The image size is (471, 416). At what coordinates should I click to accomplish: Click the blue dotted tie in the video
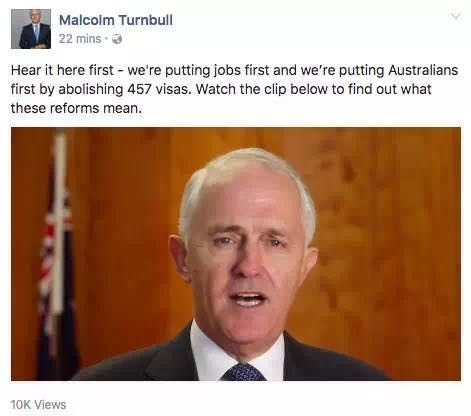(x=244, y=372)
